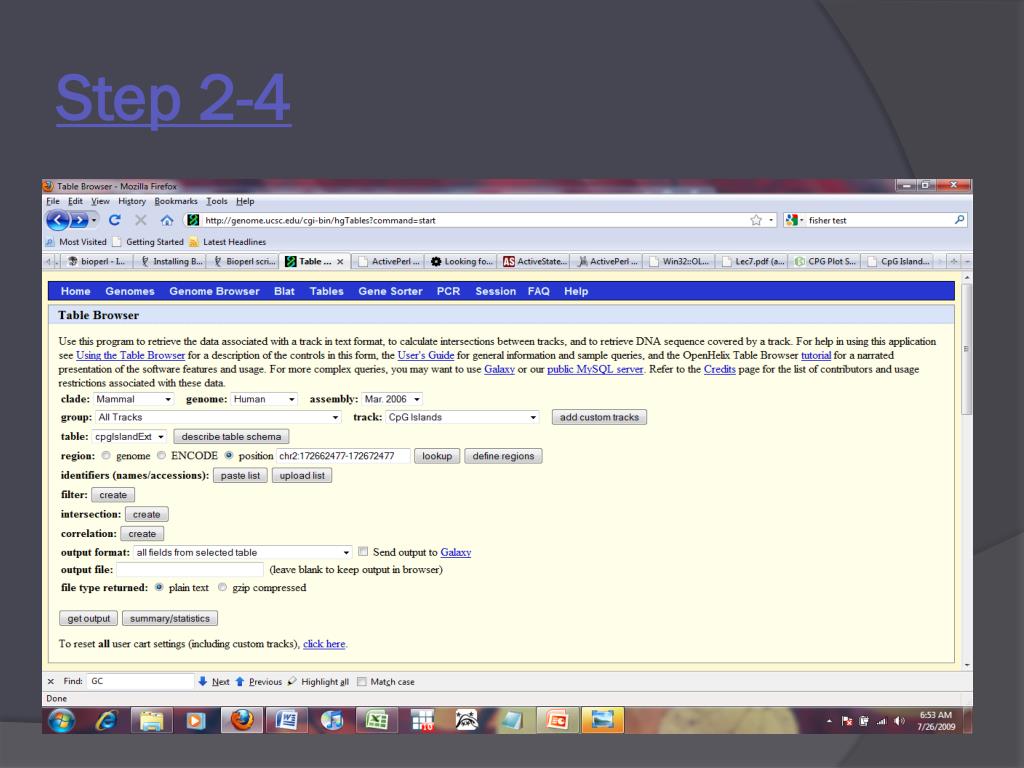Click Highlight all in find bar
The image size is (1024, 768).
318,682
